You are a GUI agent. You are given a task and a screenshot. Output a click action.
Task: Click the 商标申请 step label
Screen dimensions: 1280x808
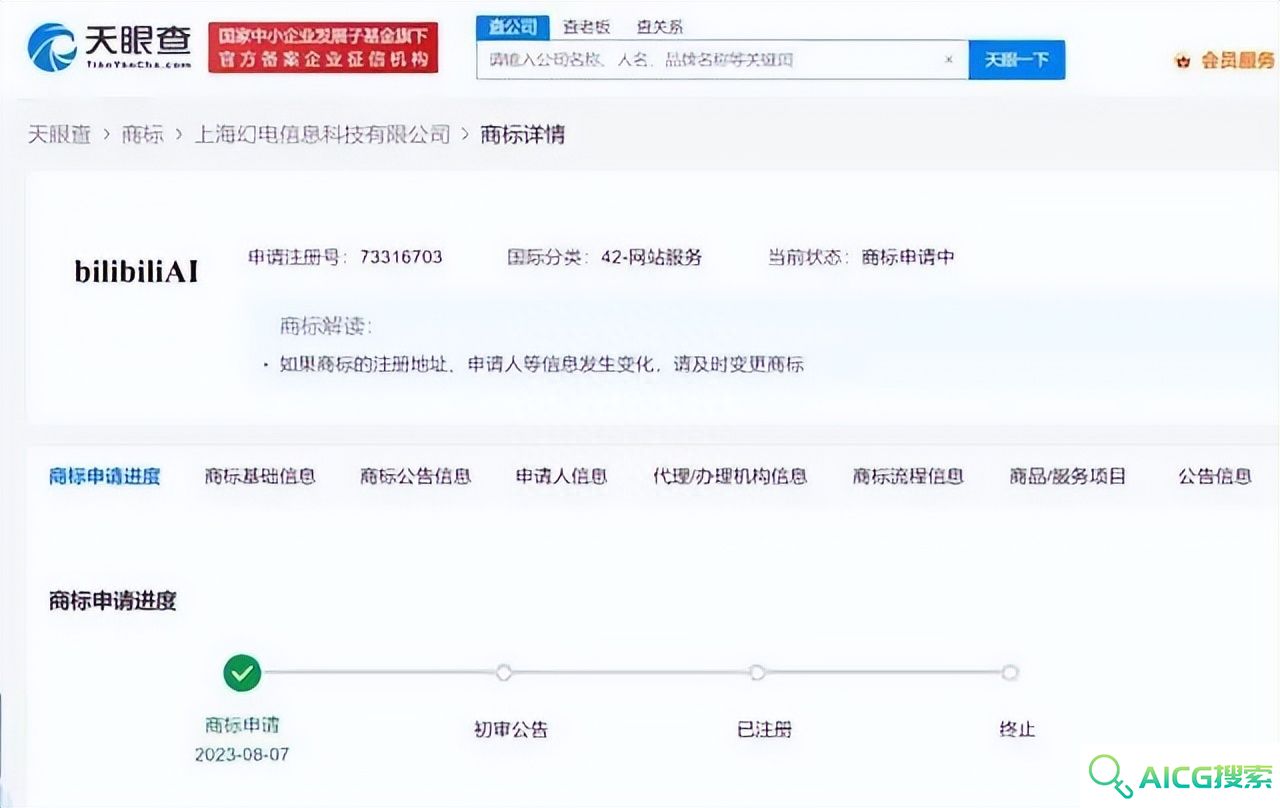coord(242,725)
